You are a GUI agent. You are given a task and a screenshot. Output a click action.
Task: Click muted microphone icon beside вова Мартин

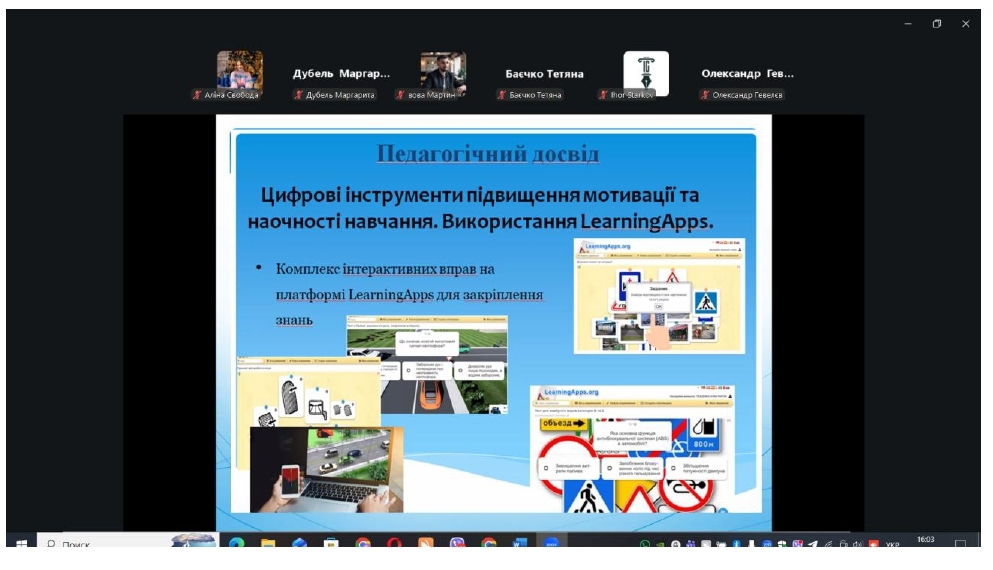pyautogui.click(x=400, y=95)
